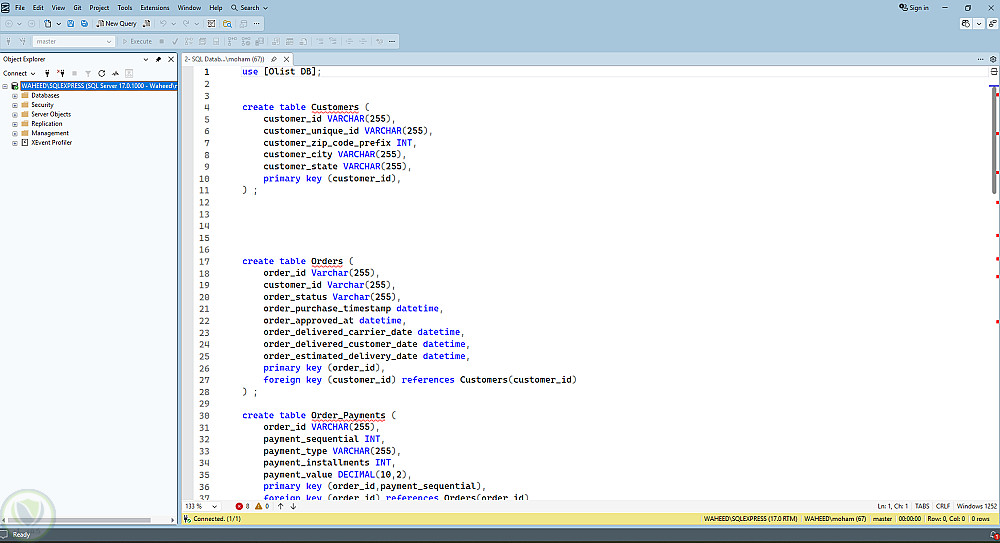Click Sign in link
This screenshot has height=543, width=1000.
(914, 8)
